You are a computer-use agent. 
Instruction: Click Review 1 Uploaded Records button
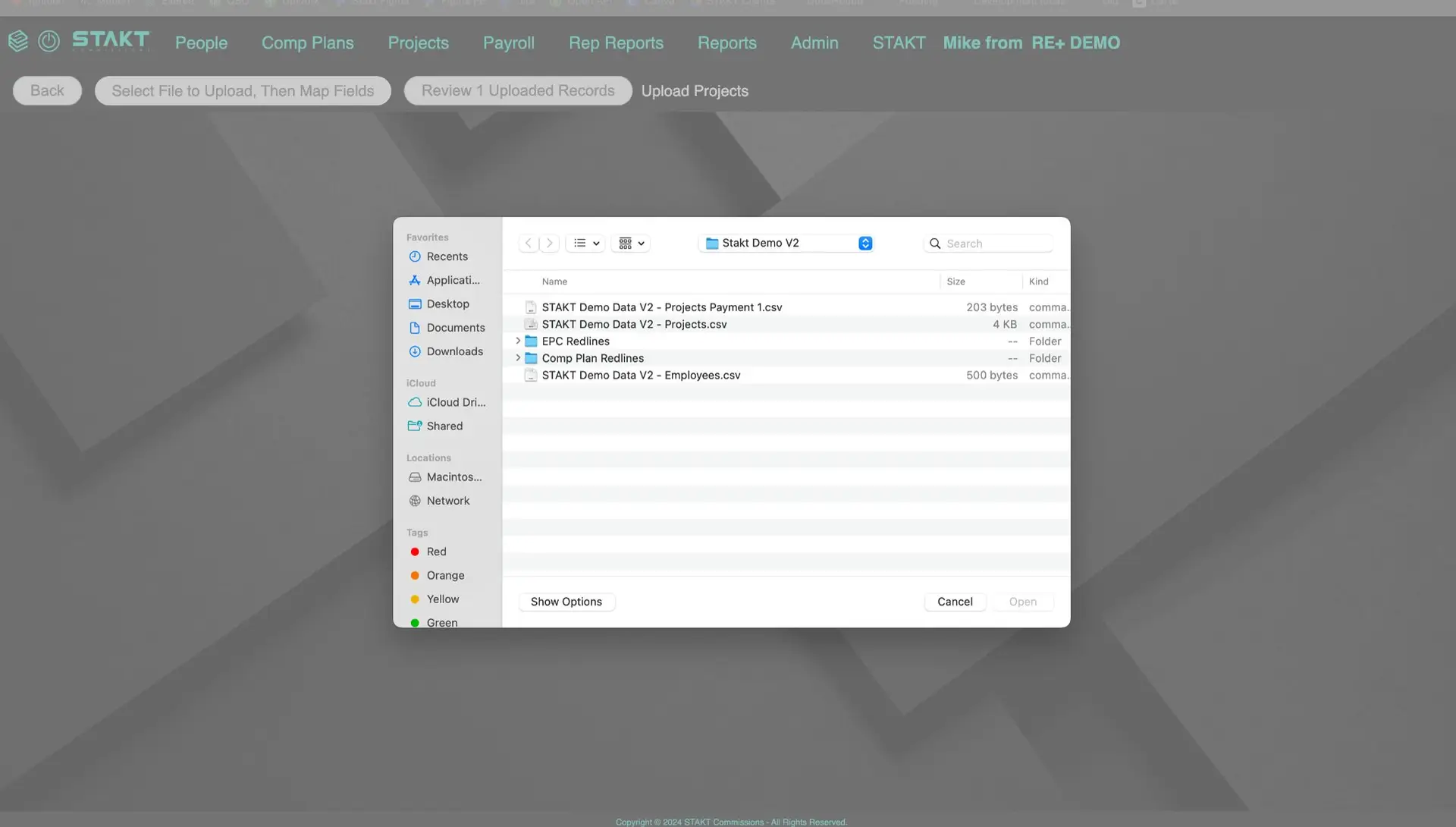(x=518, y=90)
